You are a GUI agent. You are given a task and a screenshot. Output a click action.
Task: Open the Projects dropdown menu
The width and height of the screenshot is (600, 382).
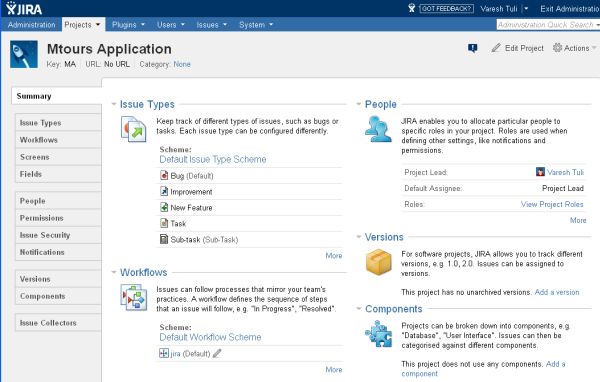click(83, 24)
